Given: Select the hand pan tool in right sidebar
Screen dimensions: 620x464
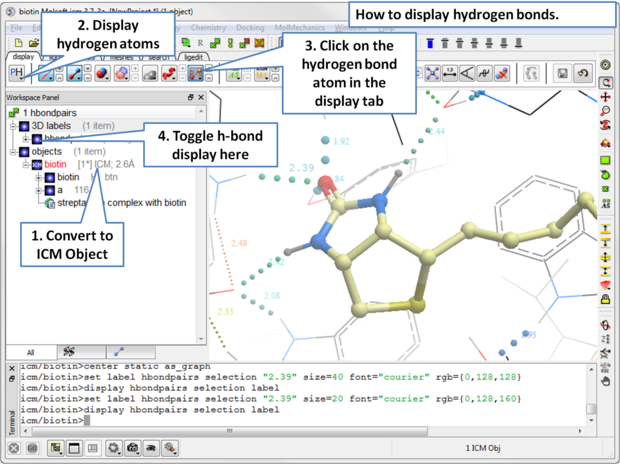Looking at the screenshot, I should (x=605, y=381).
